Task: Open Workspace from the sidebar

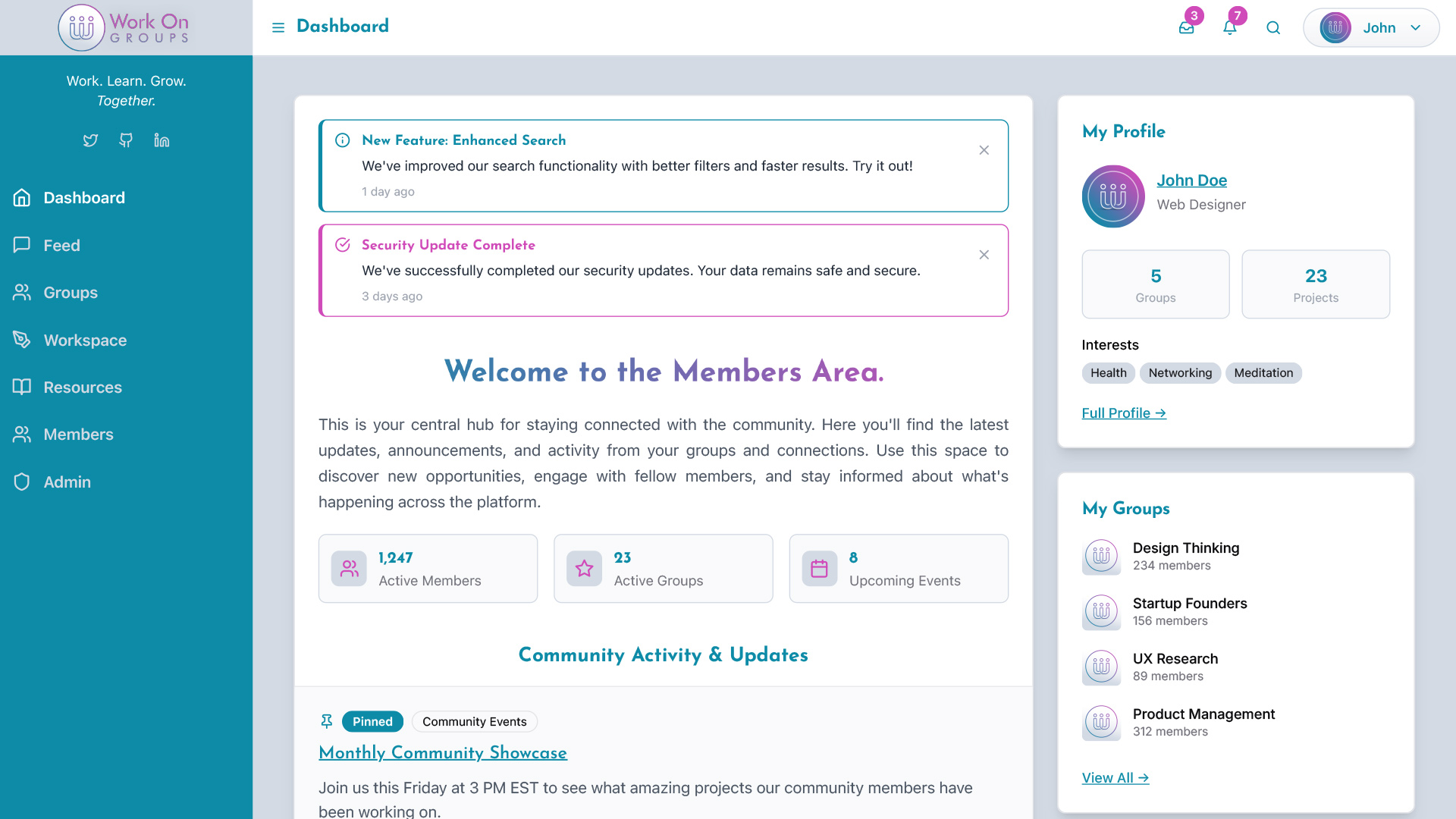Action: tap(85, 340)
